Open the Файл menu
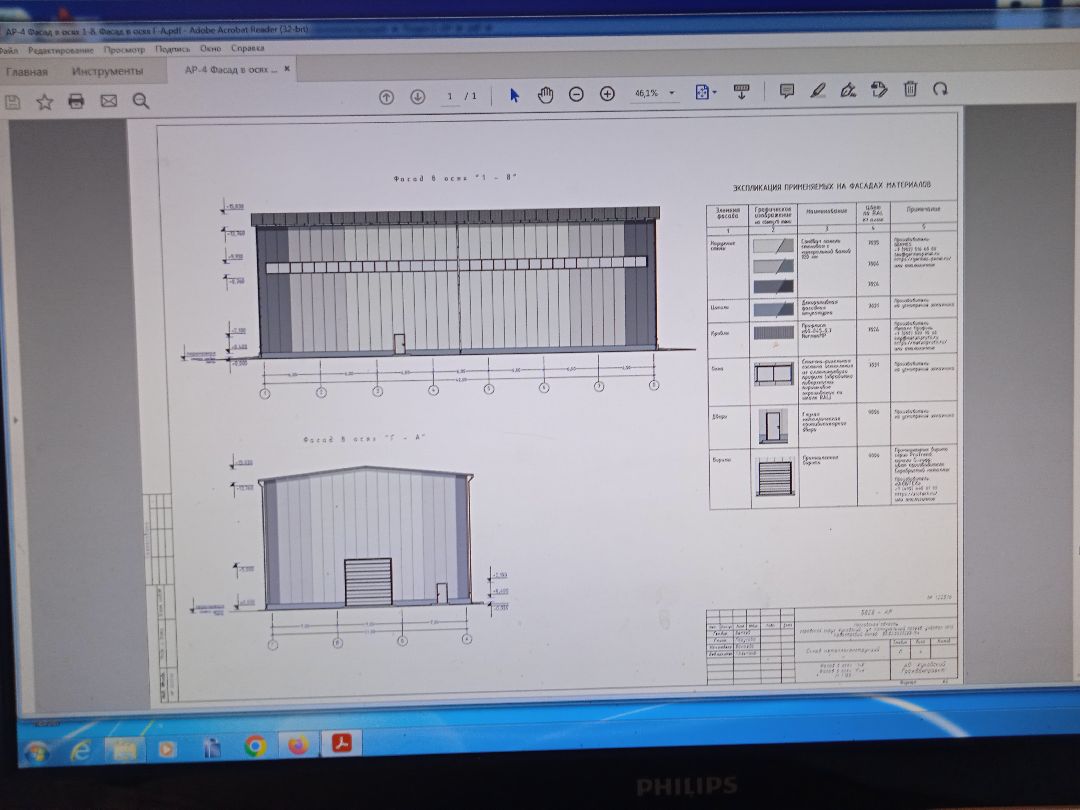The height and width of the screenshot is (810, 1080). point(10,48)
